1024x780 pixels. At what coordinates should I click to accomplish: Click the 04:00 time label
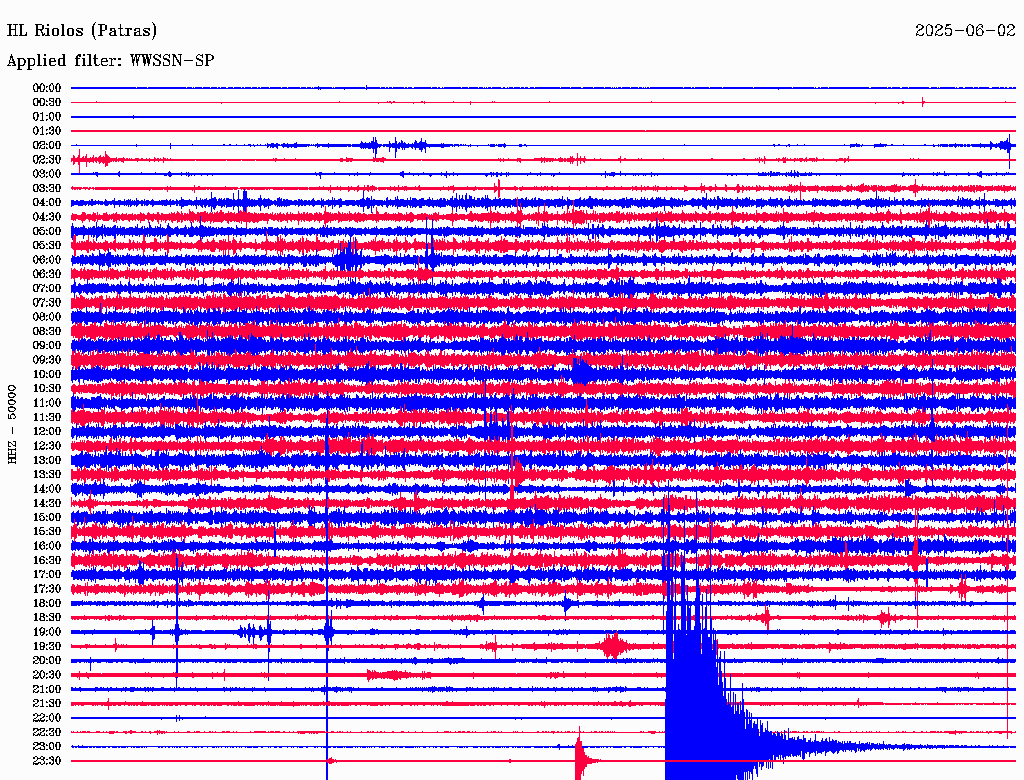point(47,203)
